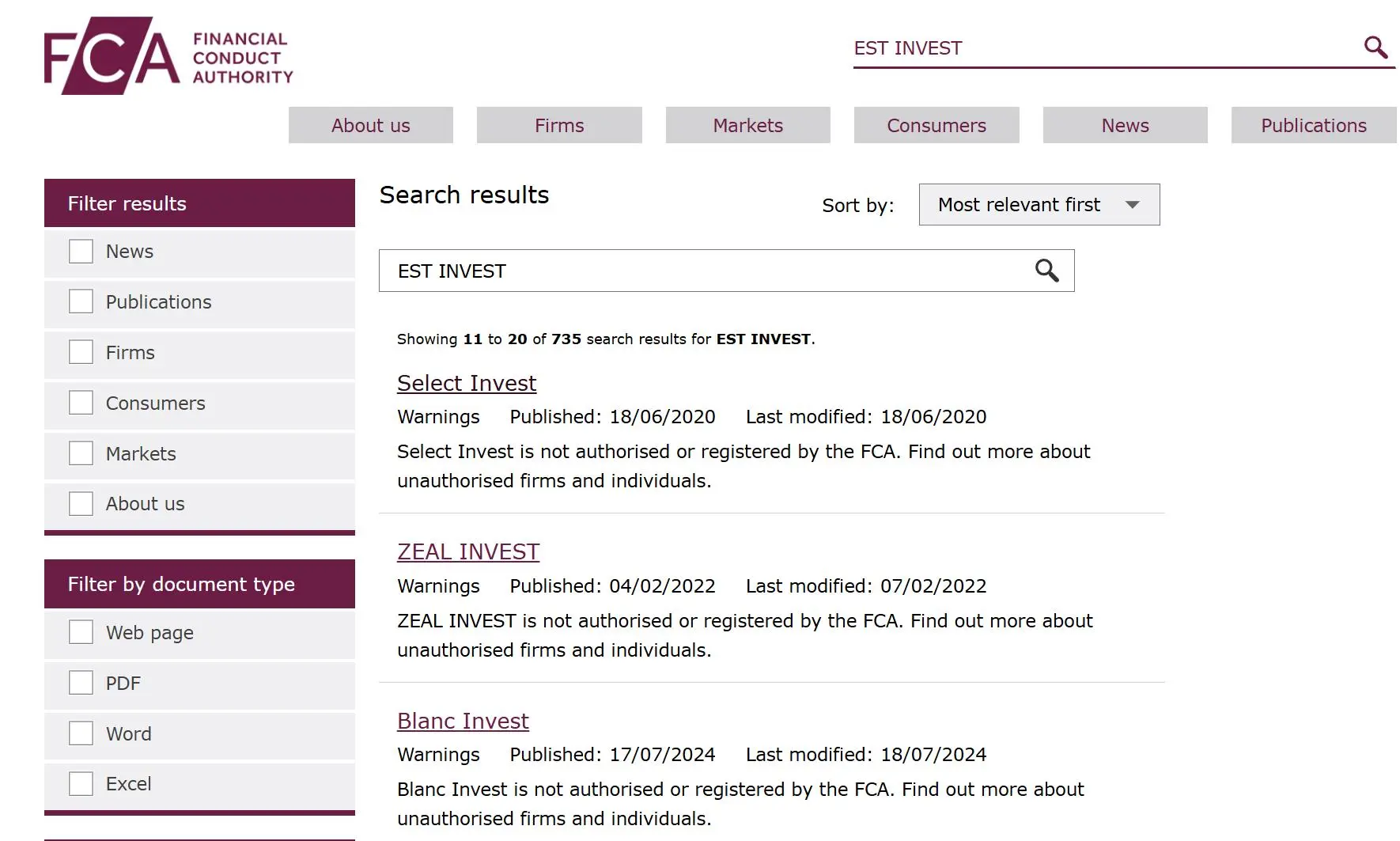Click the Warnings tag under ZEAL INVEST
Image resolution: width=1400 pixels, height=841 pixels.
[x=438, y=586]
